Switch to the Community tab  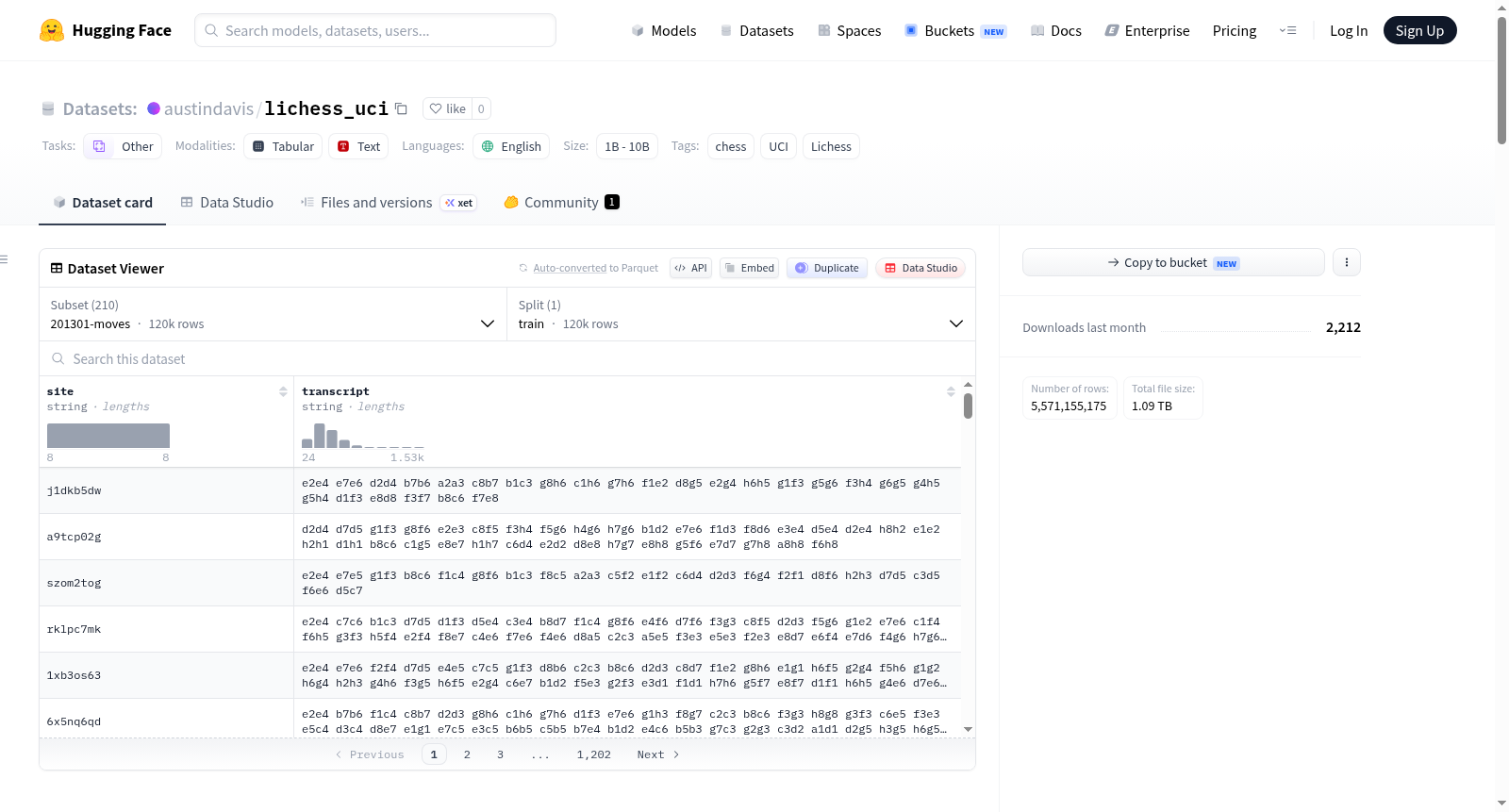click(x=561, y=202)
